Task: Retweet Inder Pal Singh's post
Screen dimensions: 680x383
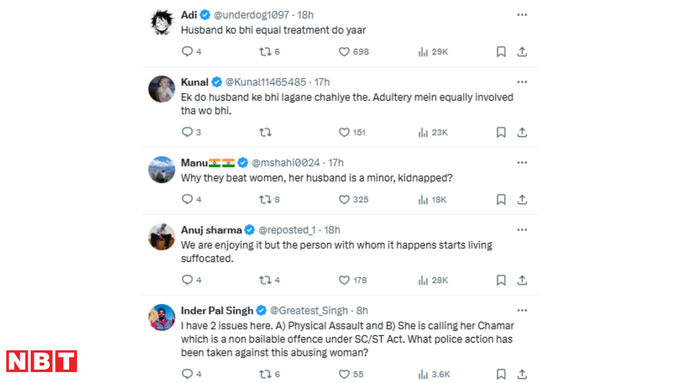Action: tap(265, 374)
